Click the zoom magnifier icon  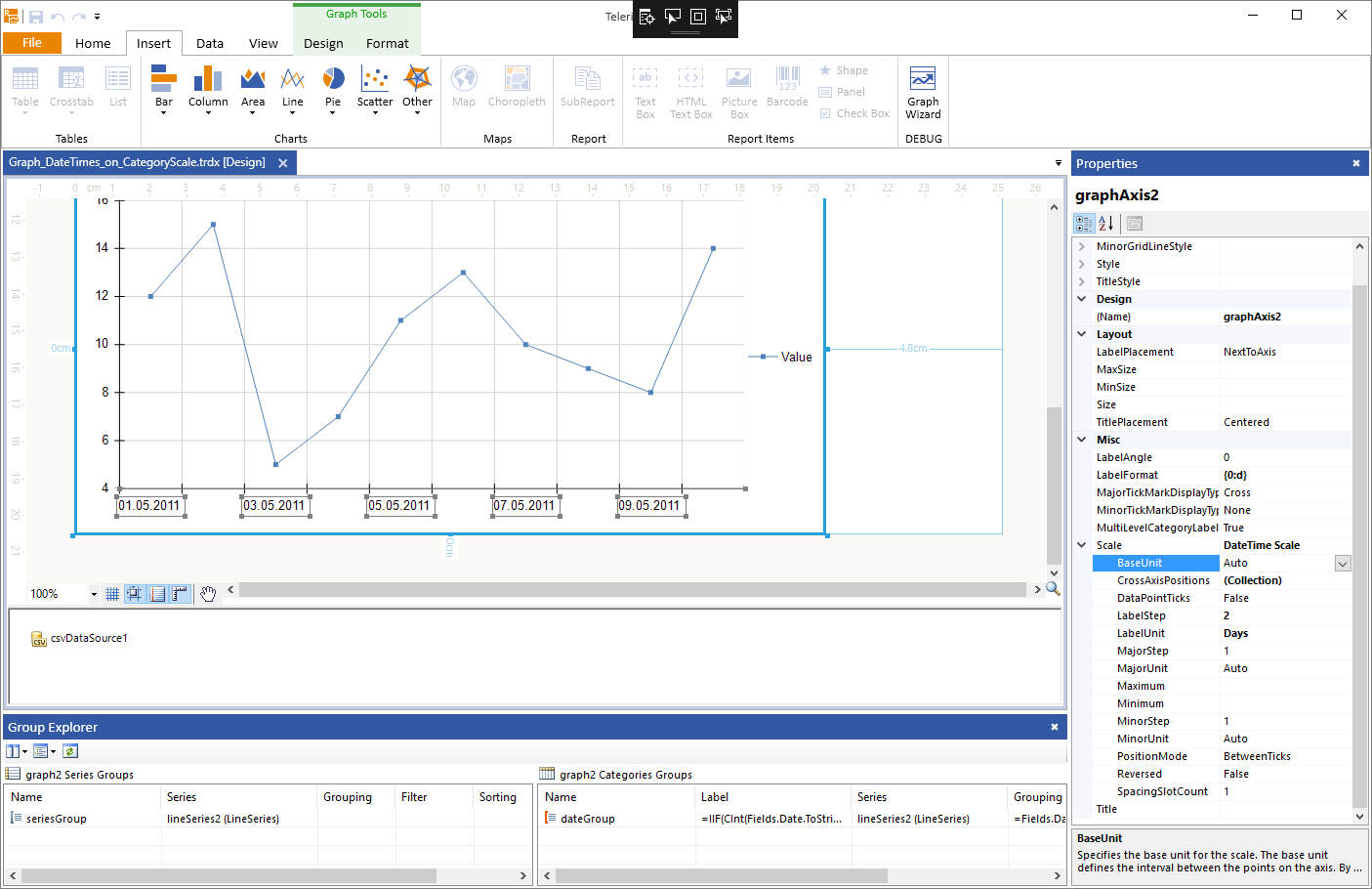coord(1054,589)
